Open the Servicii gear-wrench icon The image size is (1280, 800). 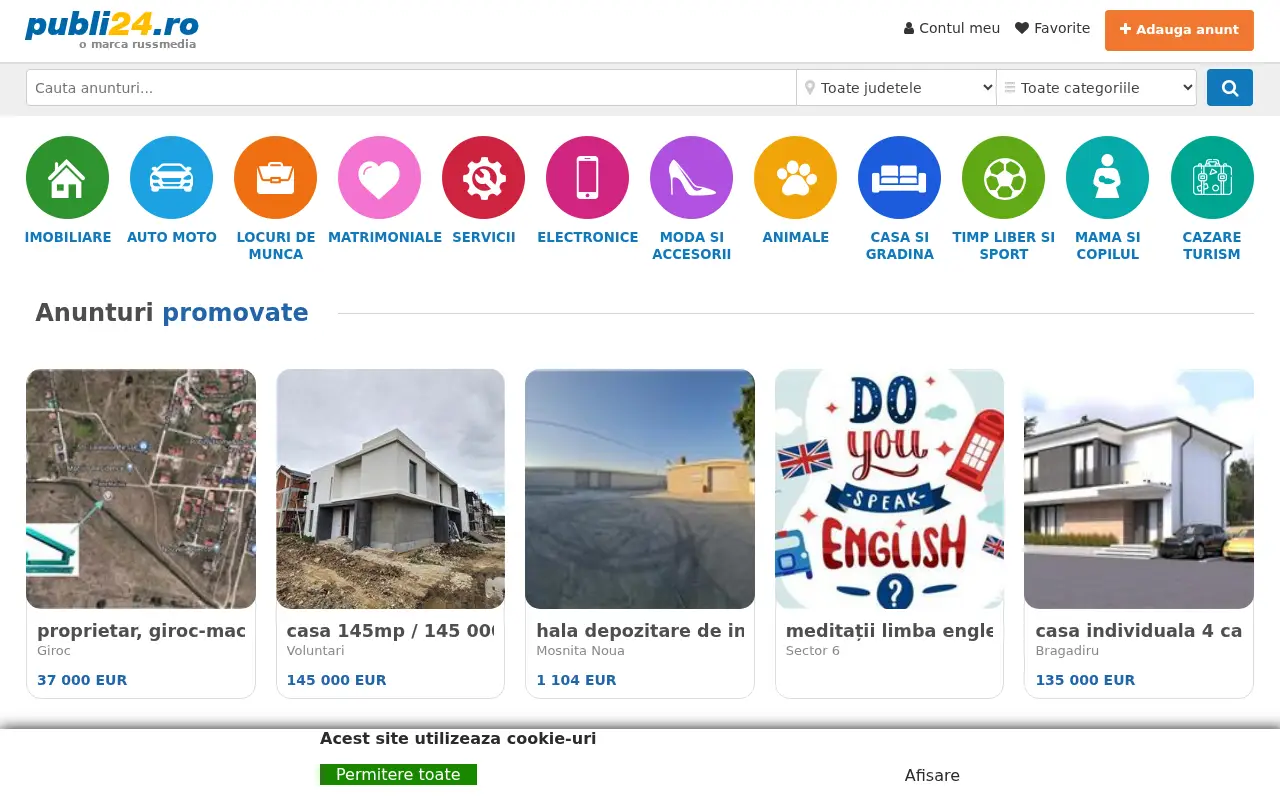coord(483,178)
